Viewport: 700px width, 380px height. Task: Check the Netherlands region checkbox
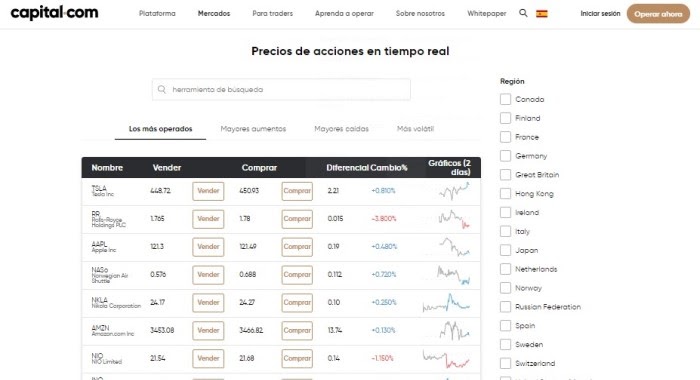[505, 269]
